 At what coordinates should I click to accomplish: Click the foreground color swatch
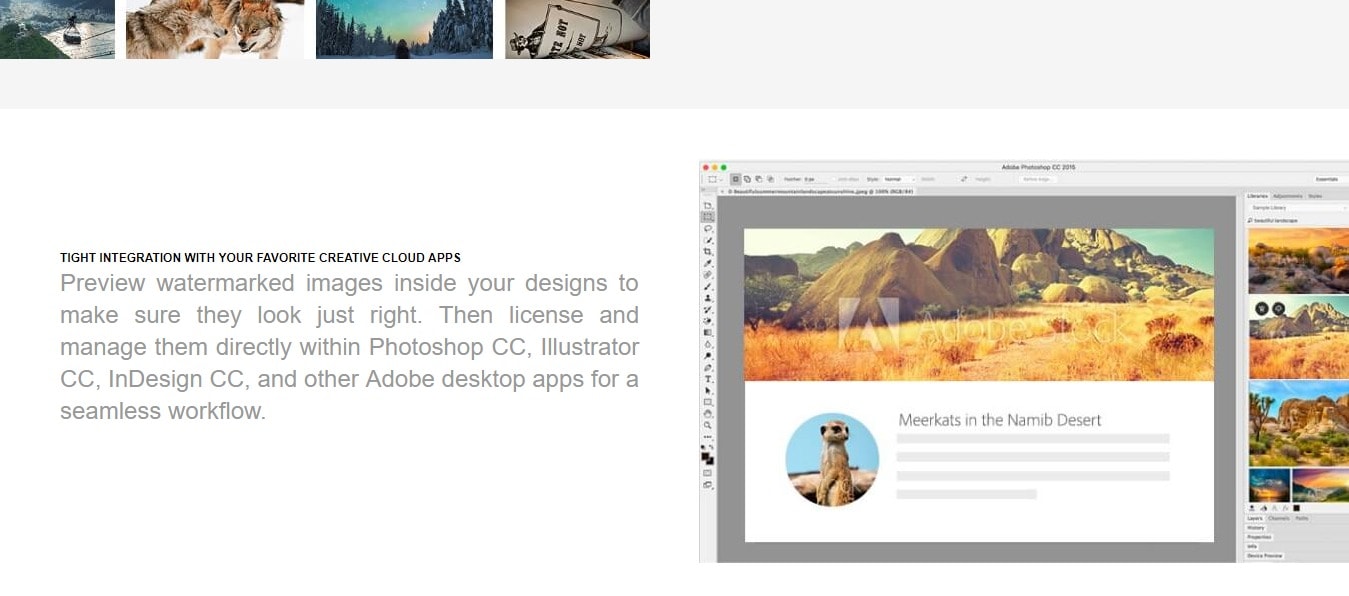click(706, 455)
